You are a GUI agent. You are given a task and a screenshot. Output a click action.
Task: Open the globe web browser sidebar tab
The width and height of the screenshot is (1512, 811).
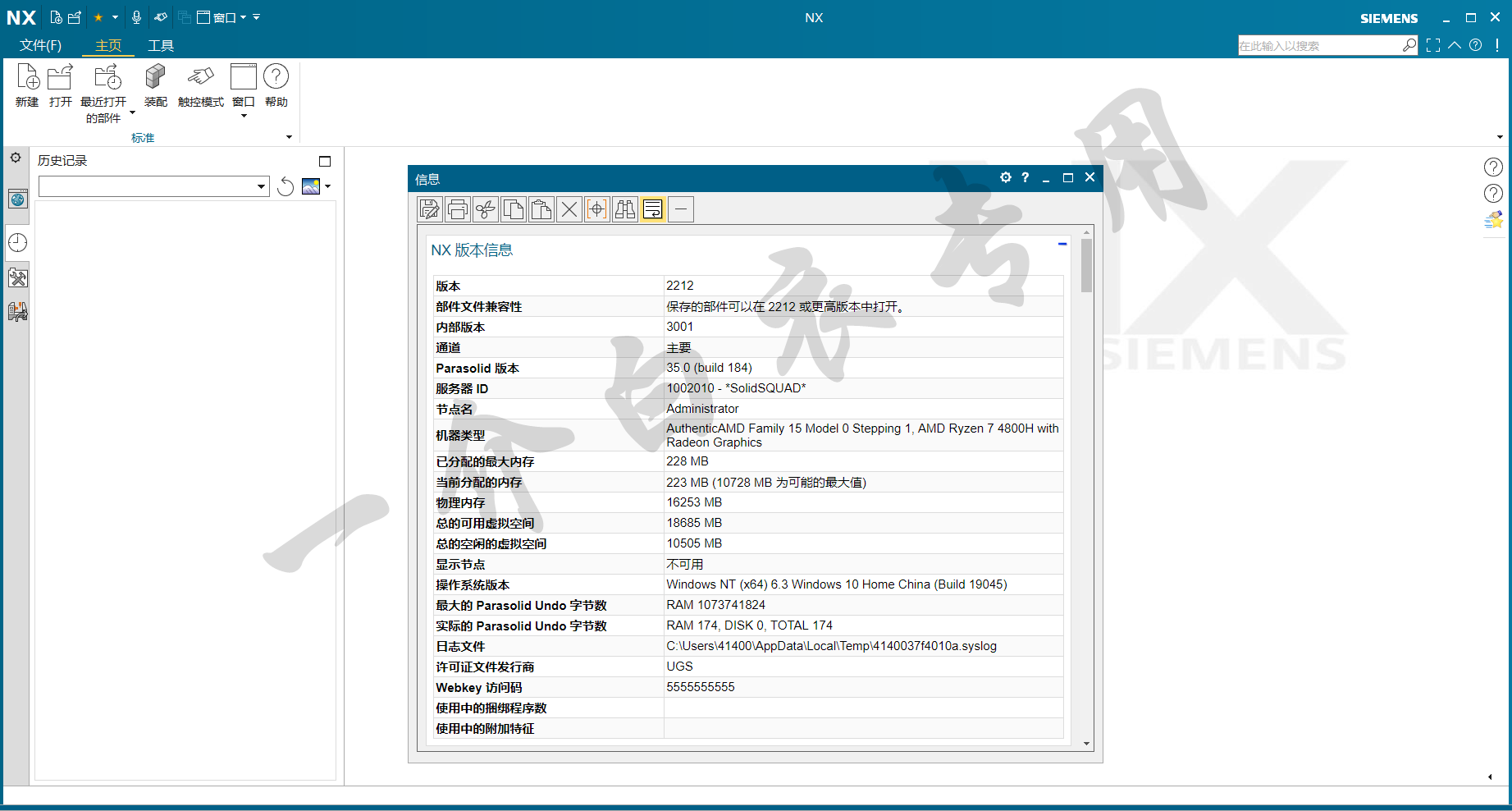click(18, 199)
